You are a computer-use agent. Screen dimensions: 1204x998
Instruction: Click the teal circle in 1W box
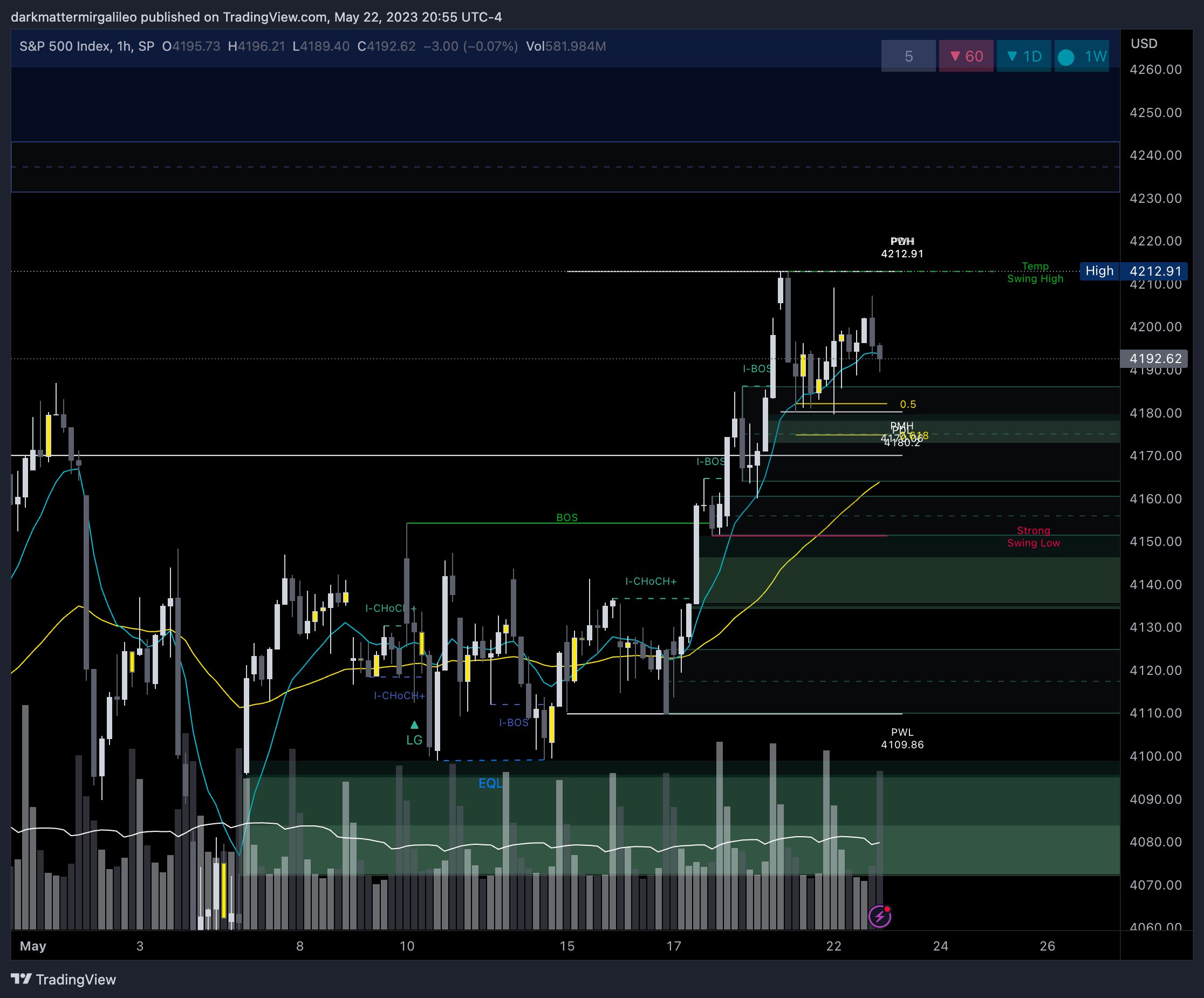pyautogui.click(x=1066, y=57)
